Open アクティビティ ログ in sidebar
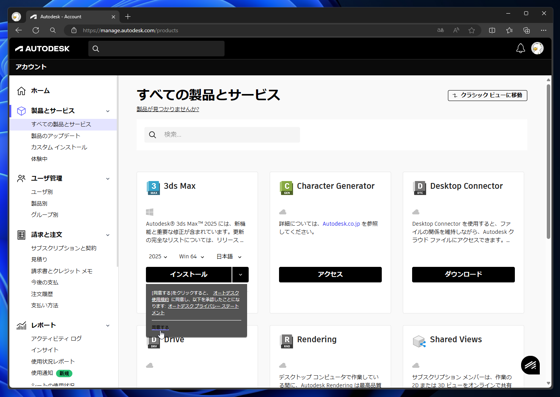 56,338
